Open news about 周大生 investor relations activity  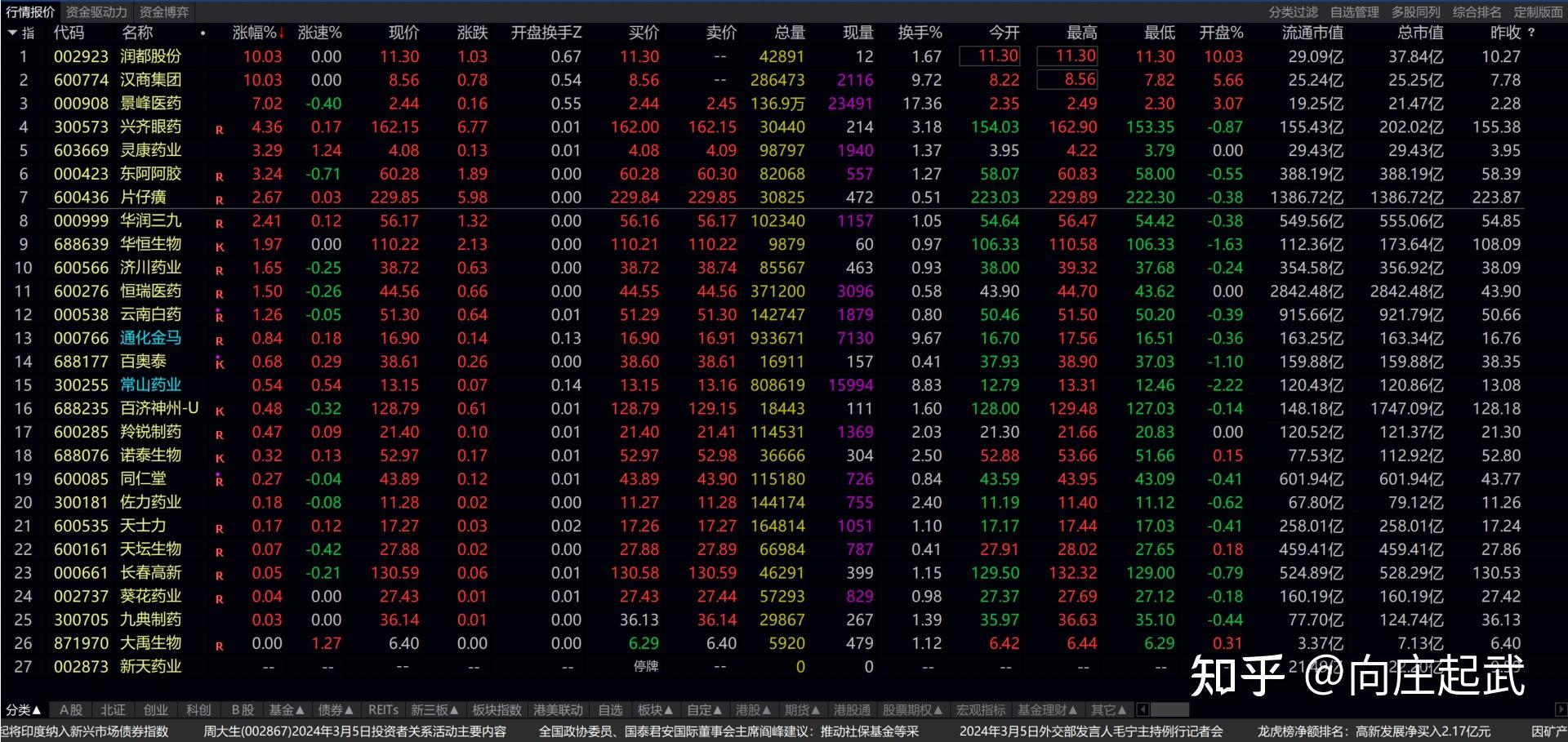tap(354, 731)
